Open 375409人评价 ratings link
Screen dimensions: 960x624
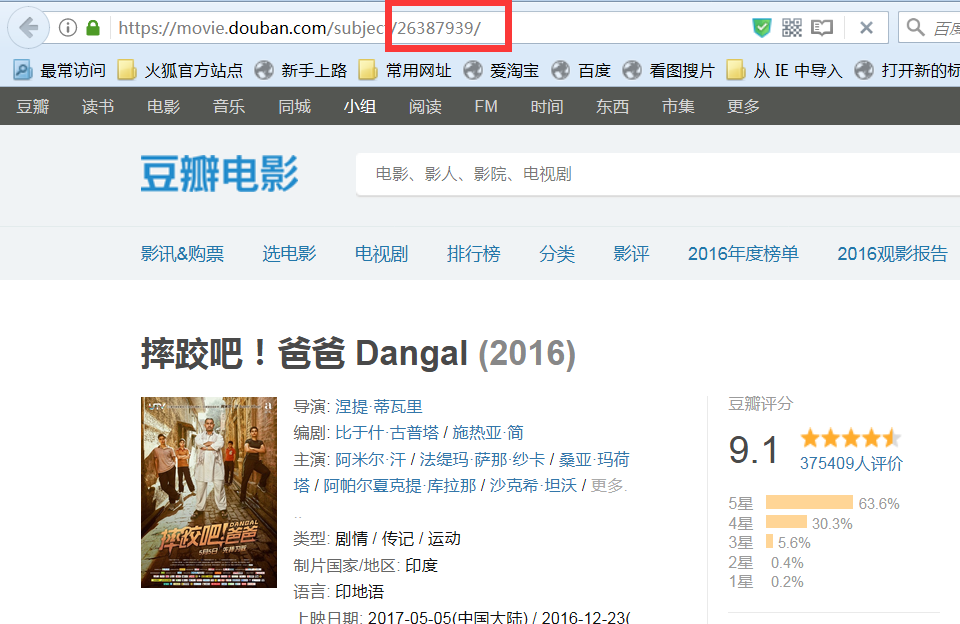(x=851, y=464)
